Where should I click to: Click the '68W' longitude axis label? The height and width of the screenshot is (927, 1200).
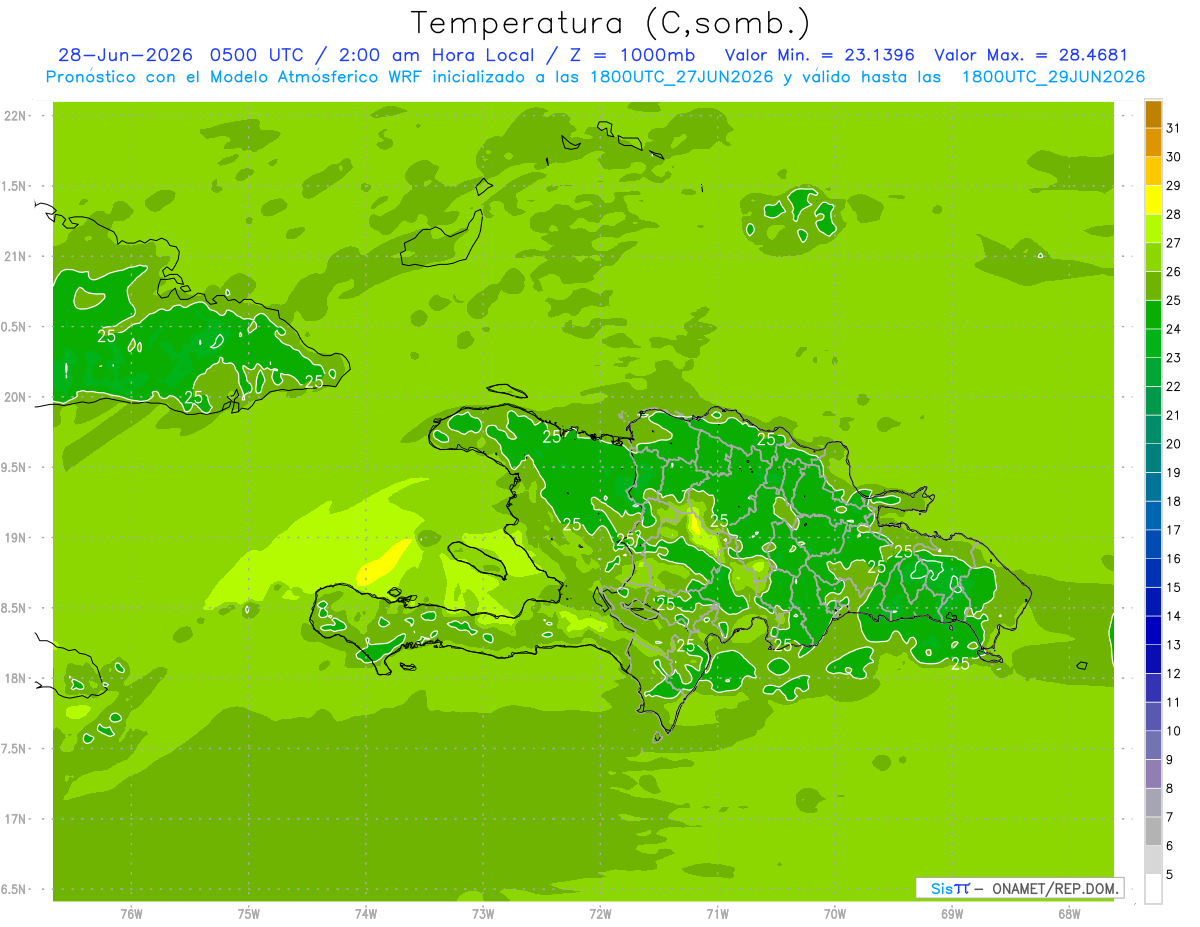[x=1069, y=913]
